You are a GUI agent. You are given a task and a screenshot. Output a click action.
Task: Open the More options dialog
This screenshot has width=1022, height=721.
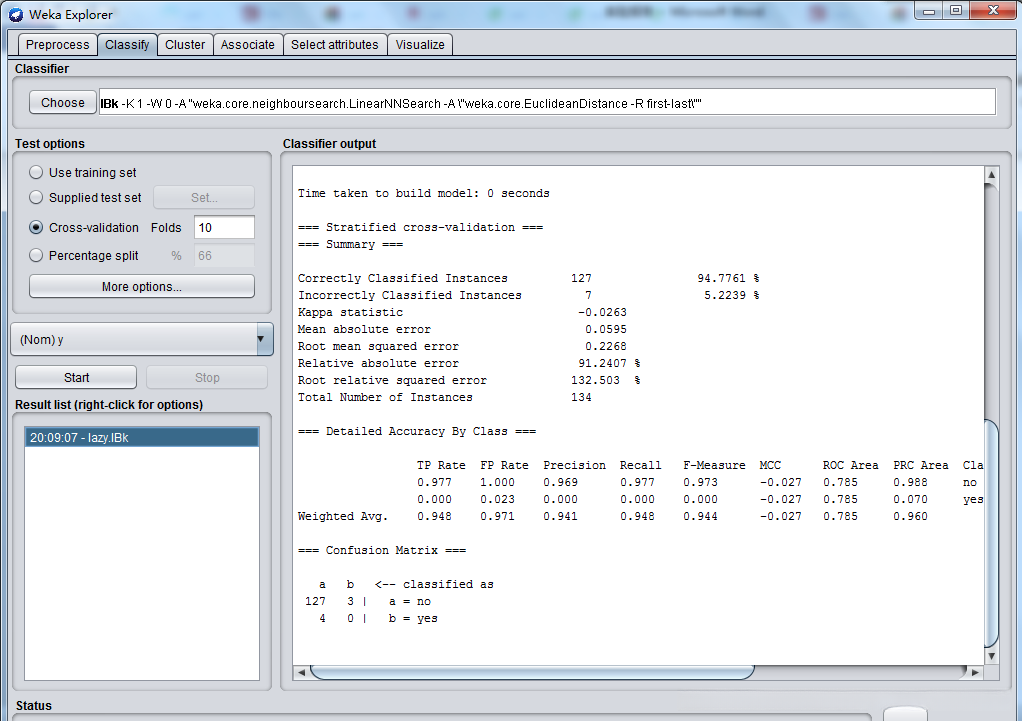[x=141, y=287]
